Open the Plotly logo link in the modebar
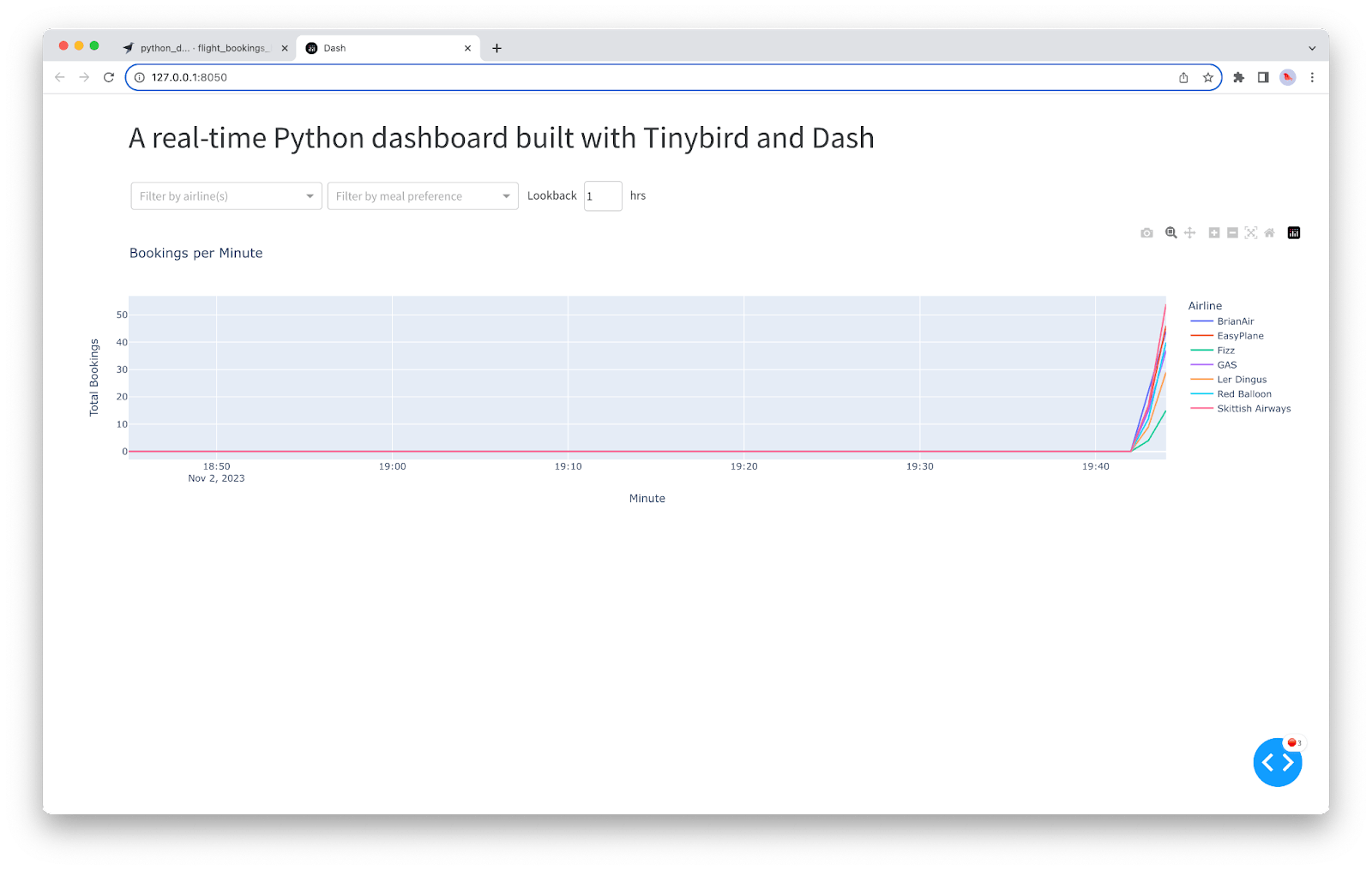This screenshot has width=1372, height=870. coord(1294,233)
